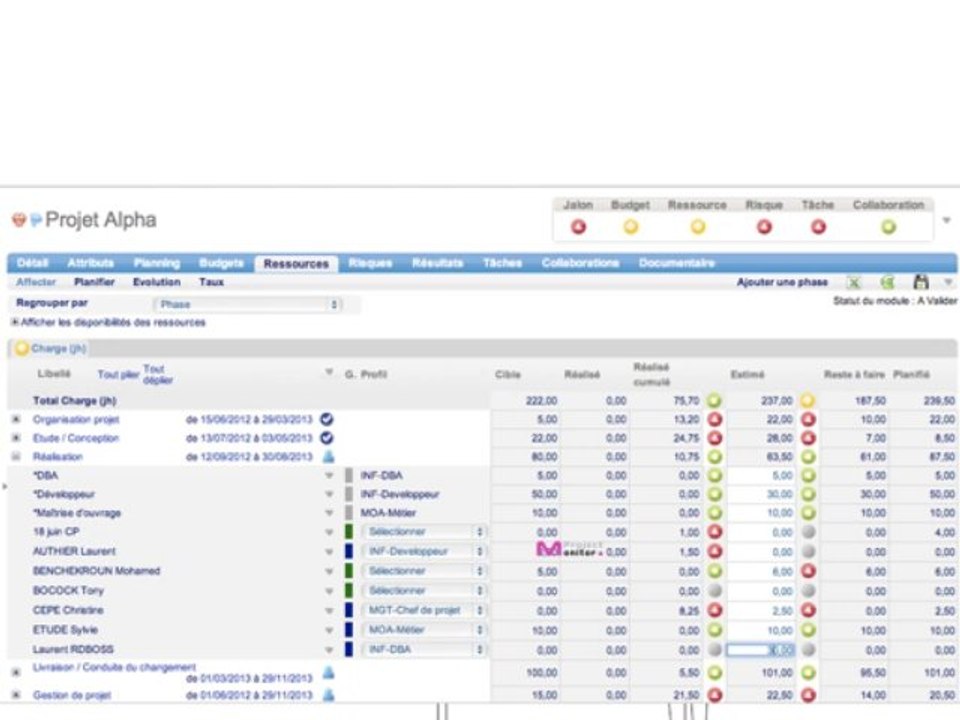Select the Evolution sub-tab
The height and width of the screenshot is (720, 960).
(157, 282)
